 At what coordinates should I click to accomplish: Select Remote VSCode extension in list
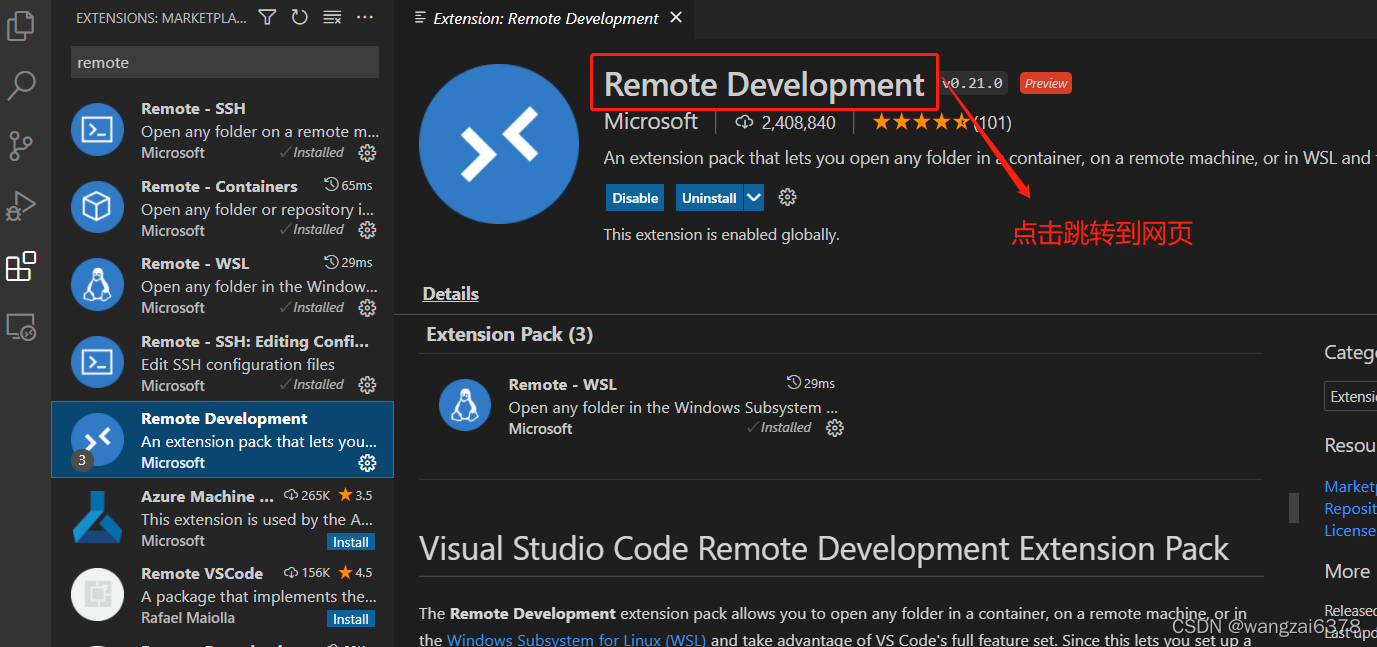222,595
